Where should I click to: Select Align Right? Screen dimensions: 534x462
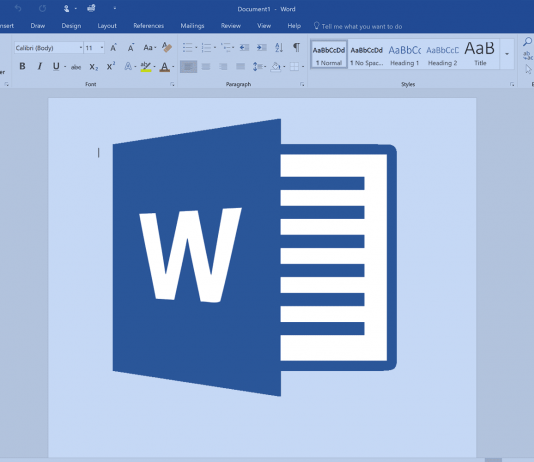[x=223, y=66]
